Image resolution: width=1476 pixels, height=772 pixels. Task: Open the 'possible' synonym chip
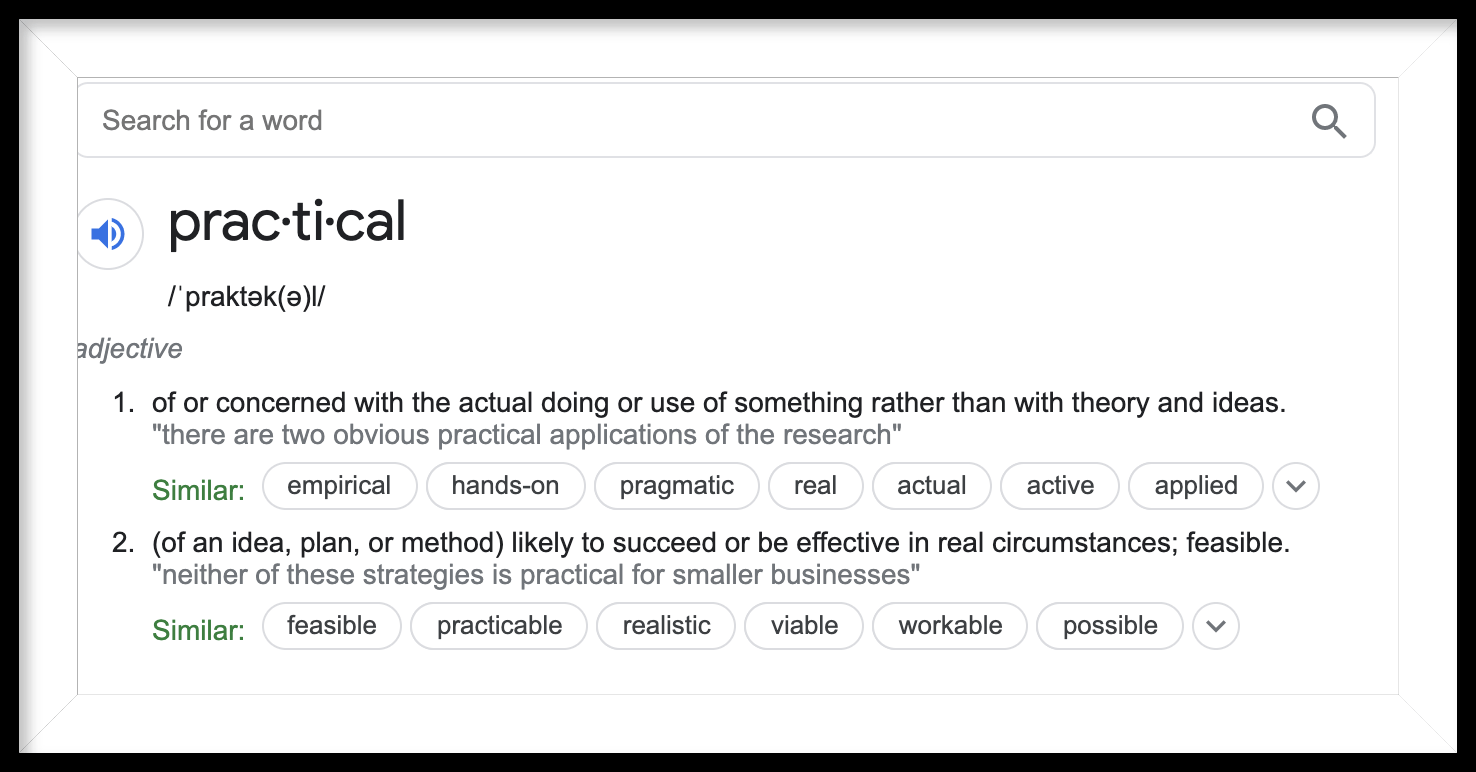pos(1110,626)
